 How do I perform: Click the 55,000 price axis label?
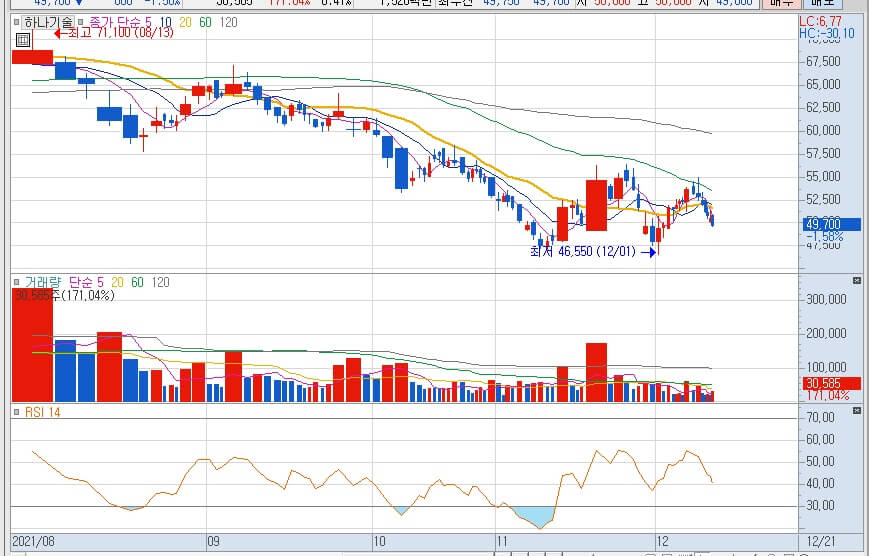(824, 176)
